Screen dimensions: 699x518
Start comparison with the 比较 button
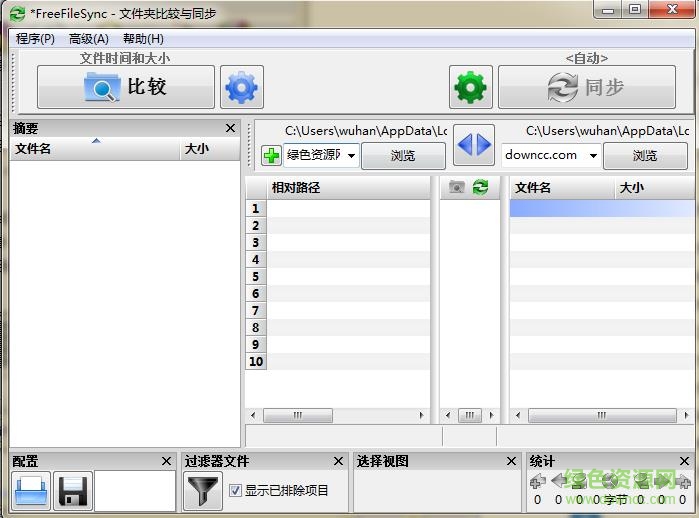(126, 87)
